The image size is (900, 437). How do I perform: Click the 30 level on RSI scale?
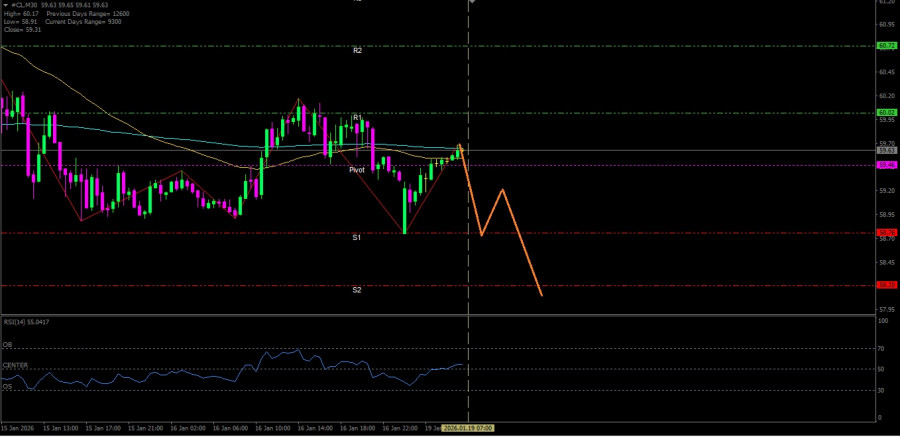pos(882,390)
